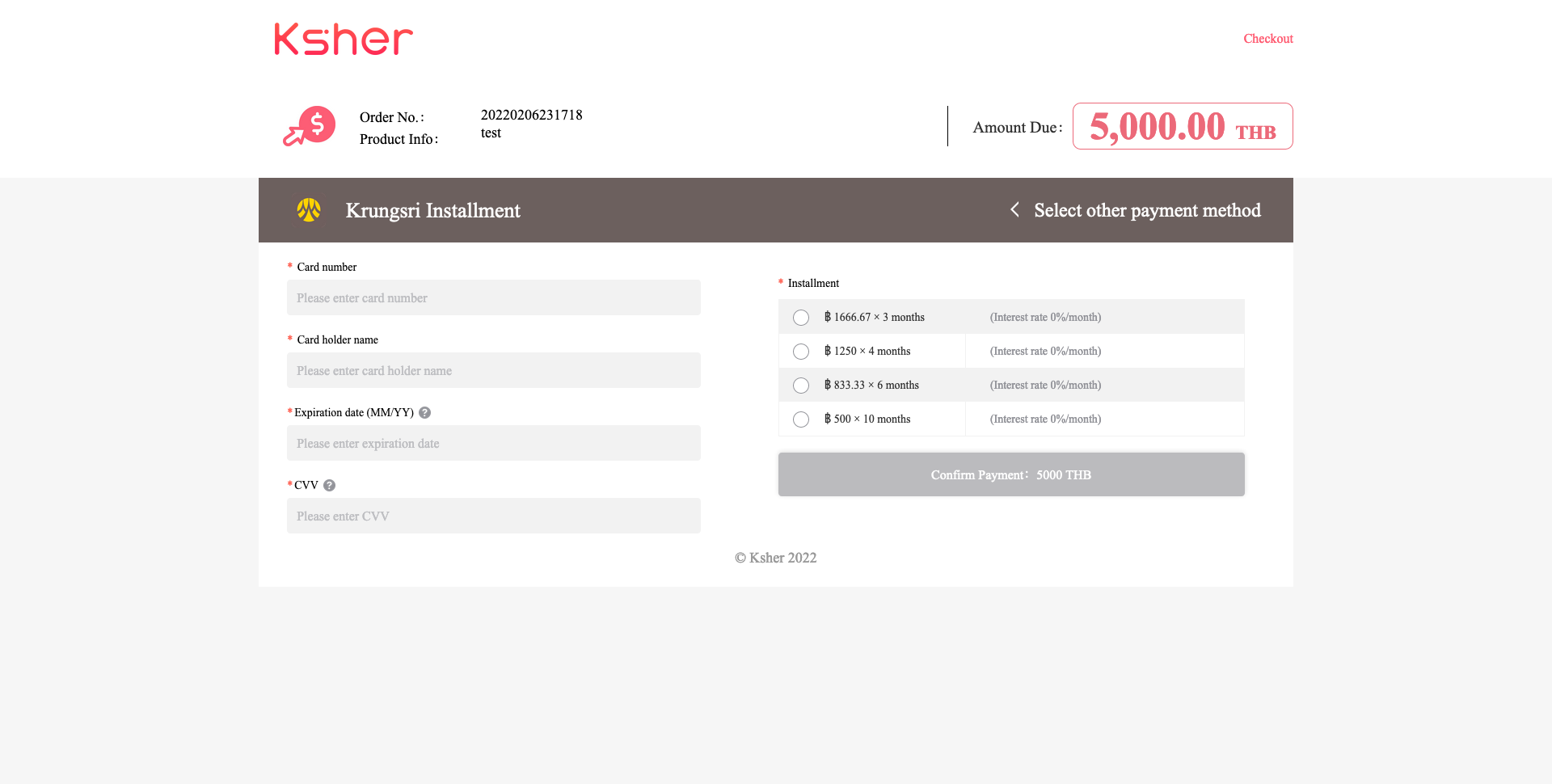Click the Amount Due label
The height and width of the screenshot is (784, 1552).
tap(1017, 127)
